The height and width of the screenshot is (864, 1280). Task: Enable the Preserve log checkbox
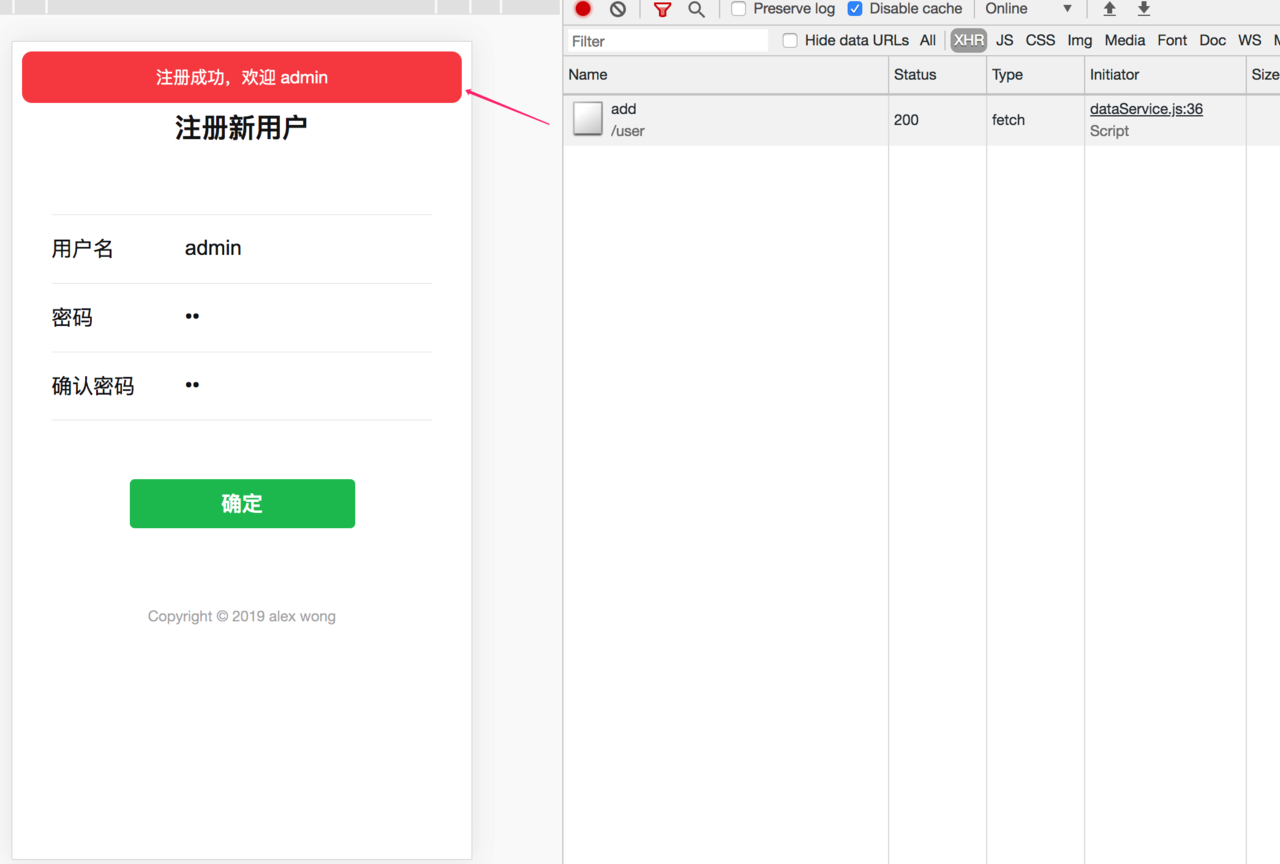[739, 9]
